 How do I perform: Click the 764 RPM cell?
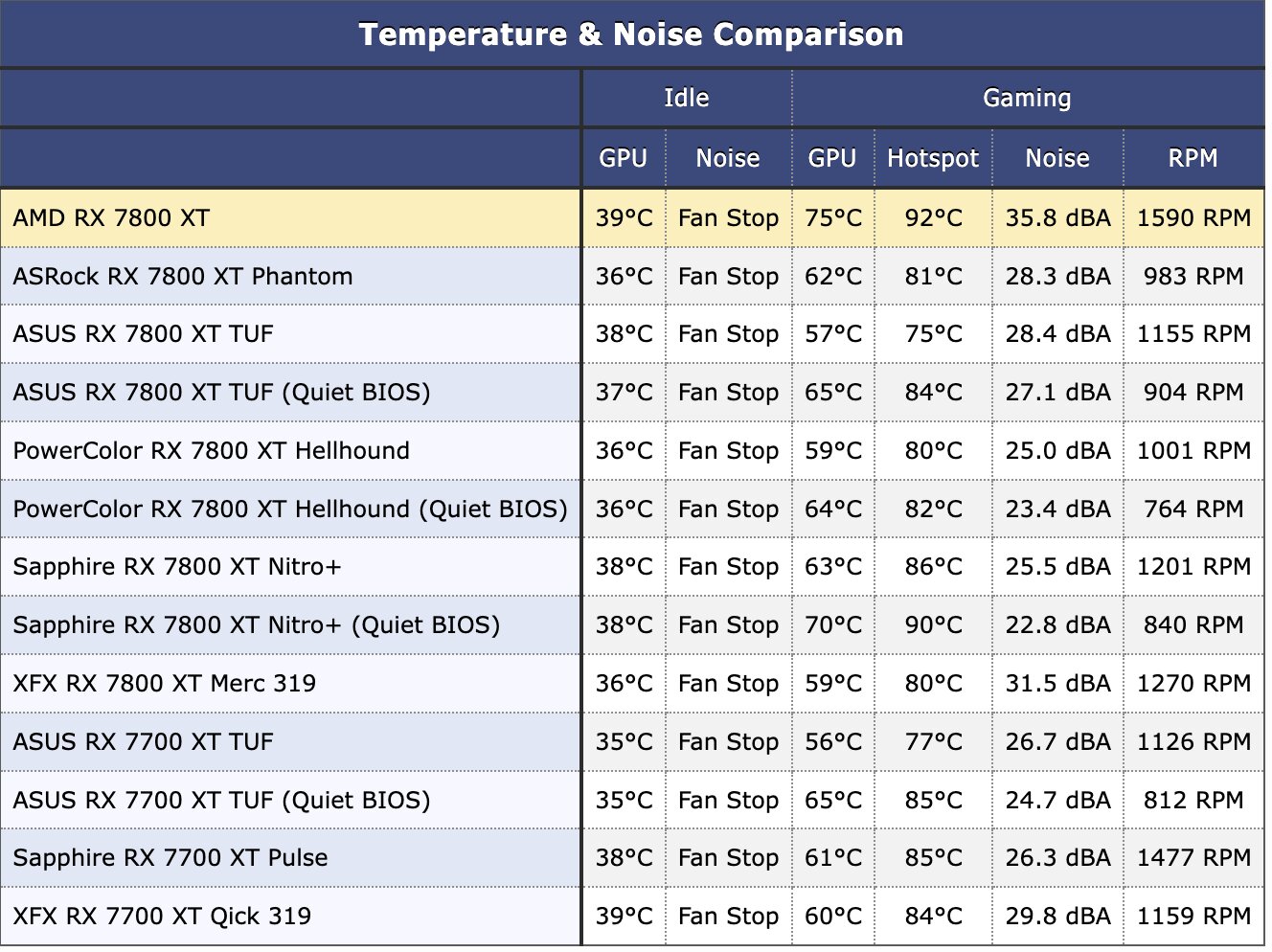click(x=1193, y=510)
